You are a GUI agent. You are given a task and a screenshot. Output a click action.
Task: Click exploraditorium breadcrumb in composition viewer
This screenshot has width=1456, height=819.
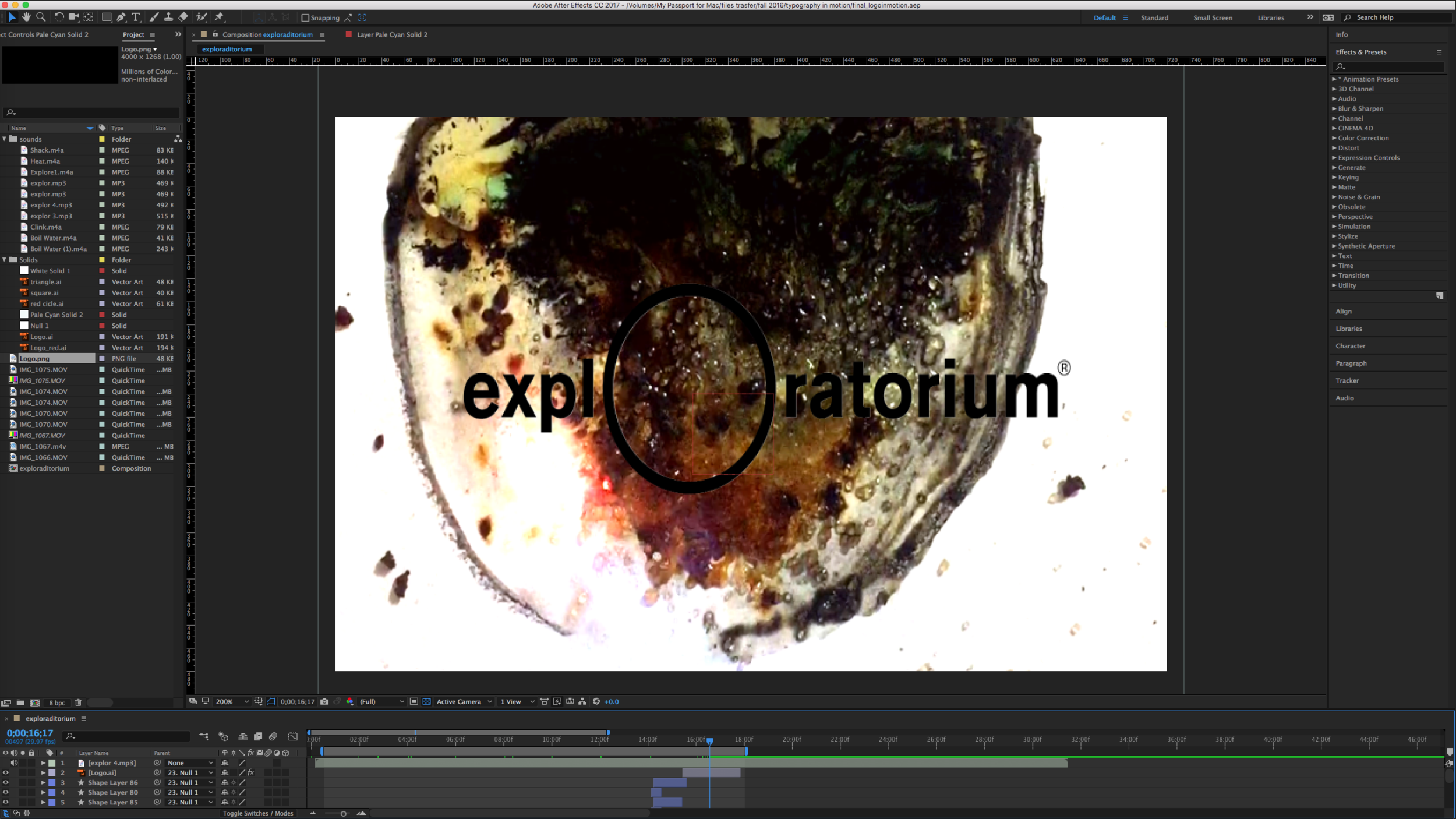point(227,49)
